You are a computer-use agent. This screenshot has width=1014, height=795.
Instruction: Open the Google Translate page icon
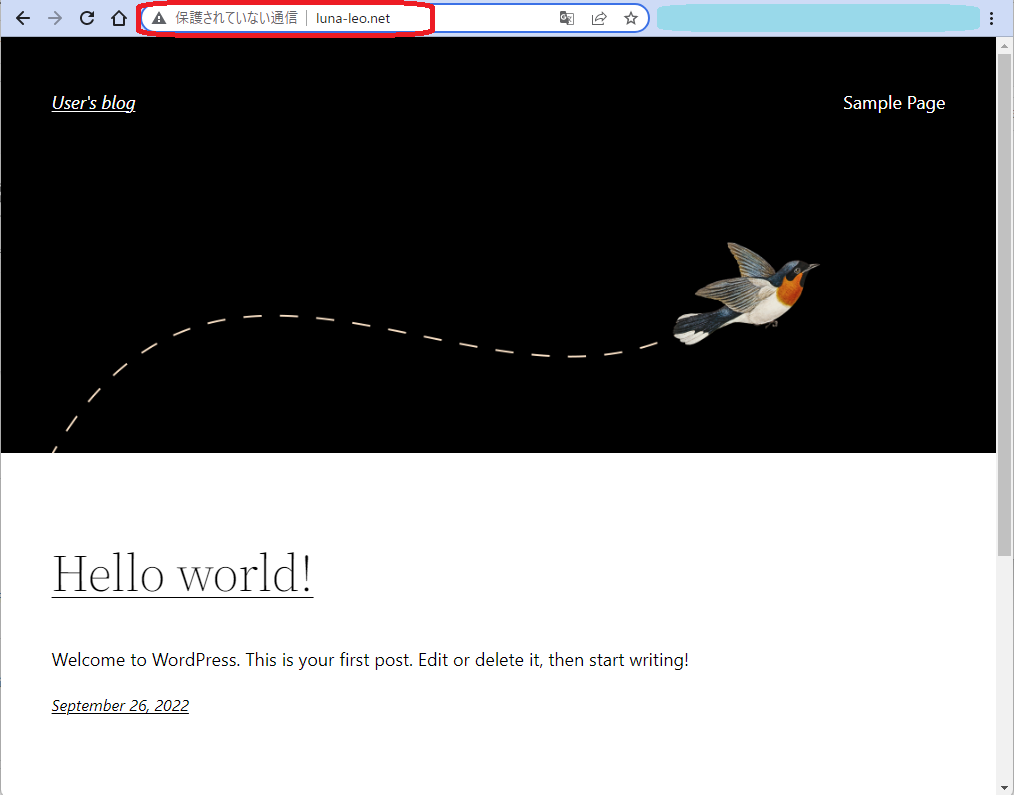pyautogui.click(x=566, y=18)
